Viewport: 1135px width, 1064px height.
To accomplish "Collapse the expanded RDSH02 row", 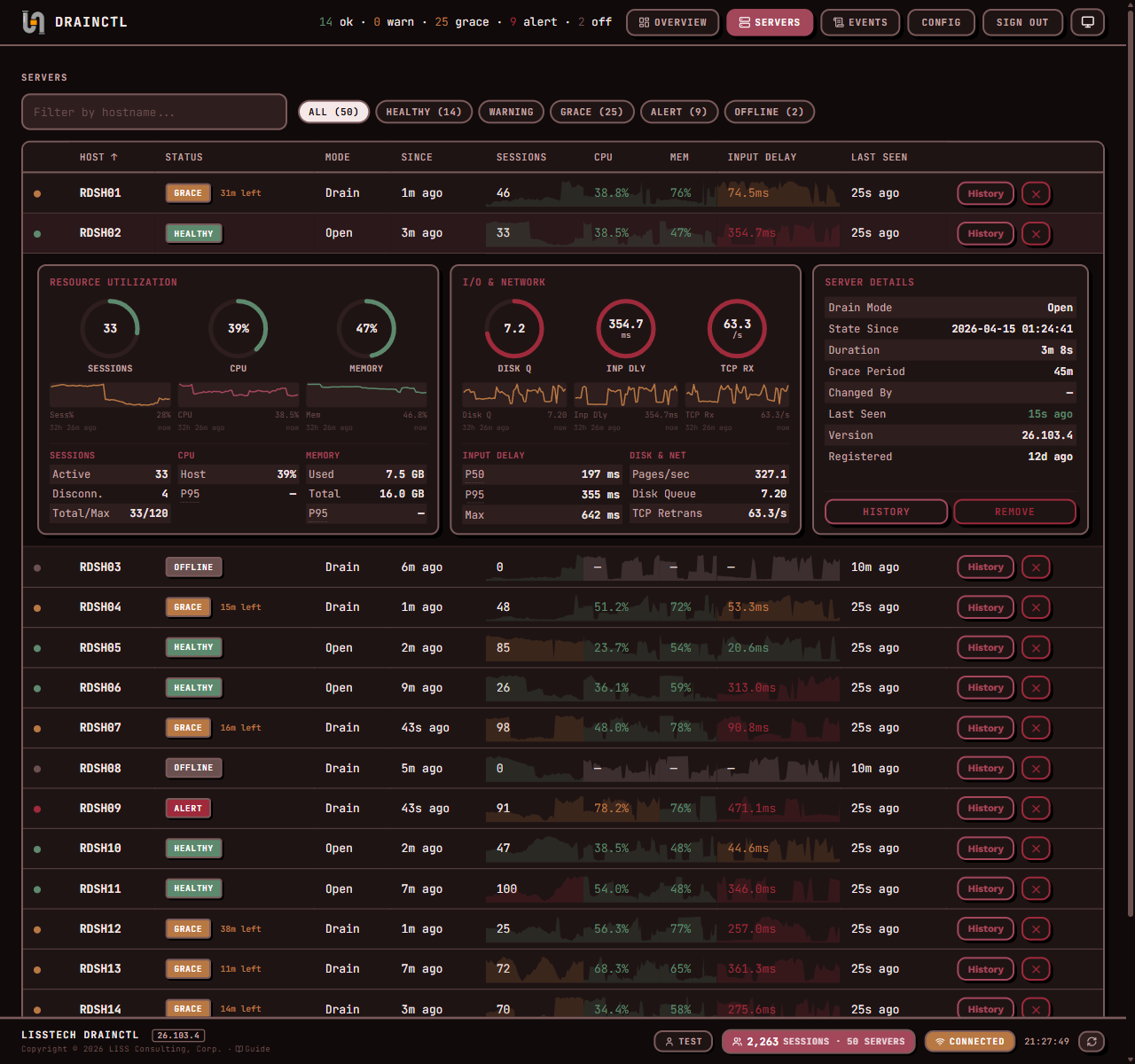I will pyautogui.click(x=563, y=233).
